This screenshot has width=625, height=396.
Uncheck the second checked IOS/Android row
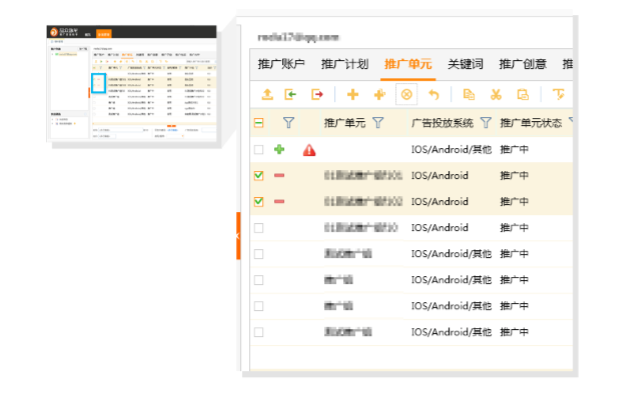(x=259, y=201)
